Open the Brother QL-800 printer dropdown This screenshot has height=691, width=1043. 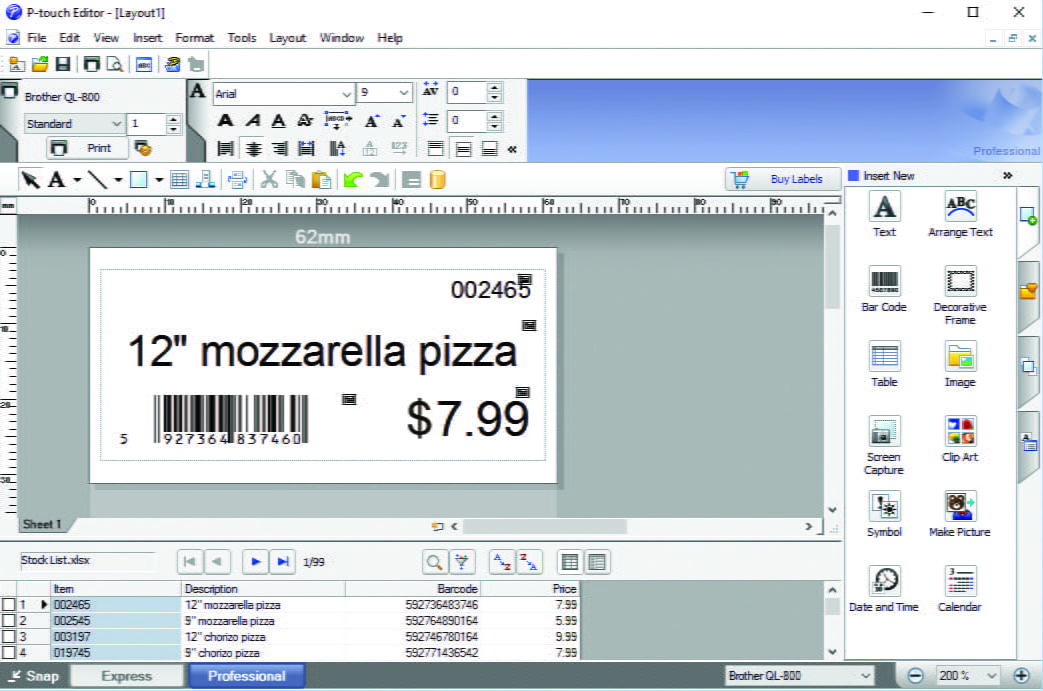point(866,675)
